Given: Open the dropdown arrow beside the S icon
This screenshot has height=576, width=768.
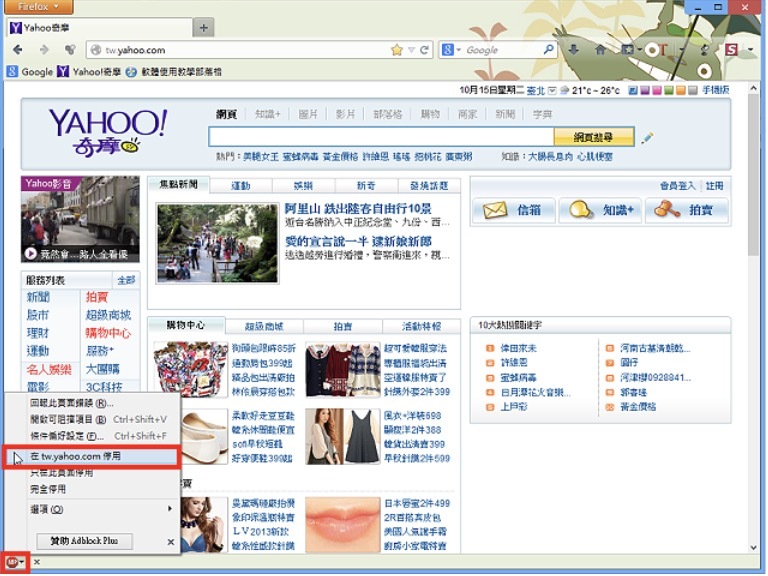Looking at the screenshot, I should 750,49.
